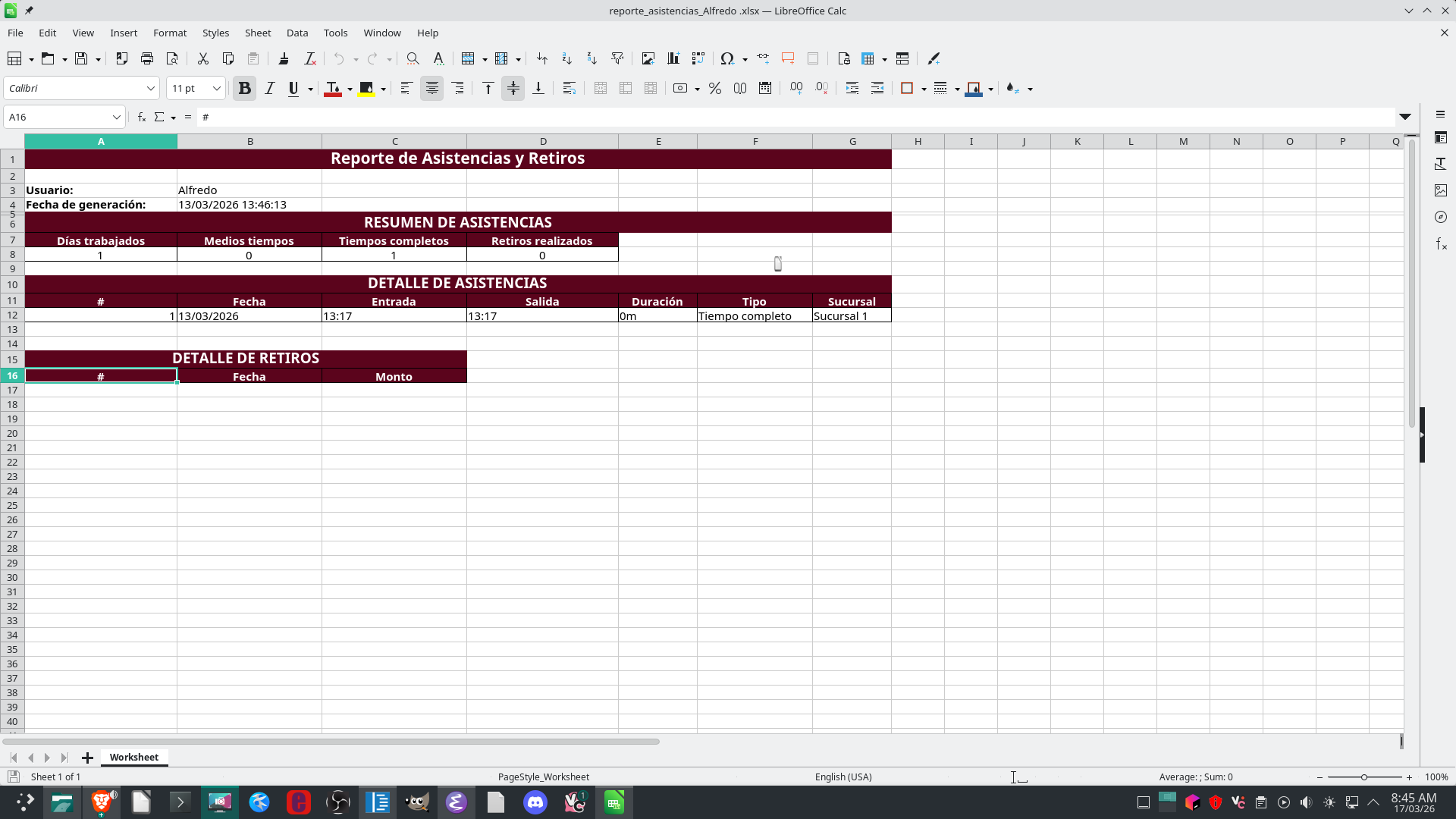Click the Format as Percent icon
This screenshot has height=819, width=1456.
coord(714,89)
